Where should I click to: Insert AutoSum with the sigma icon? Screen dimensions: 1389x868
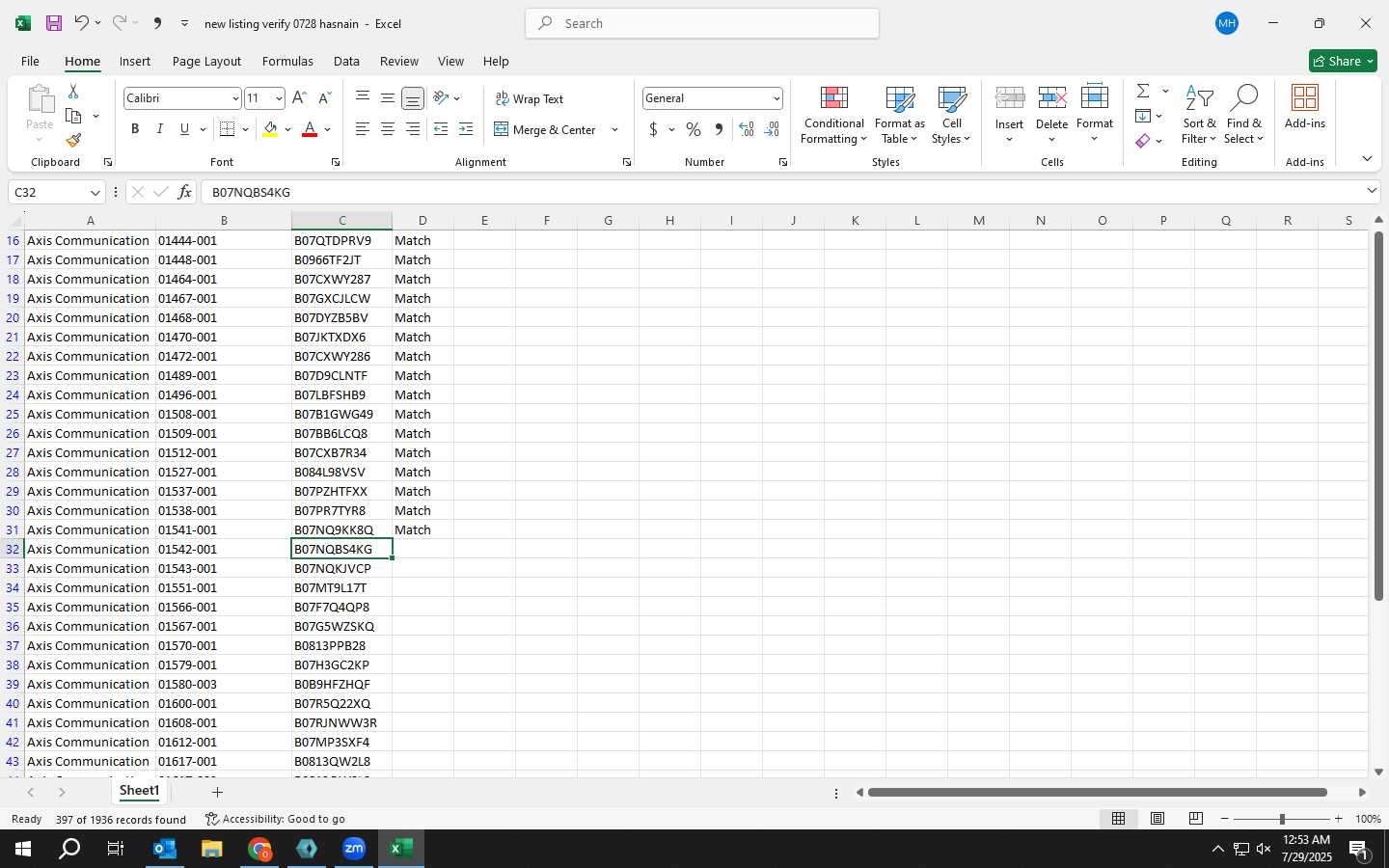point(1143,91)
